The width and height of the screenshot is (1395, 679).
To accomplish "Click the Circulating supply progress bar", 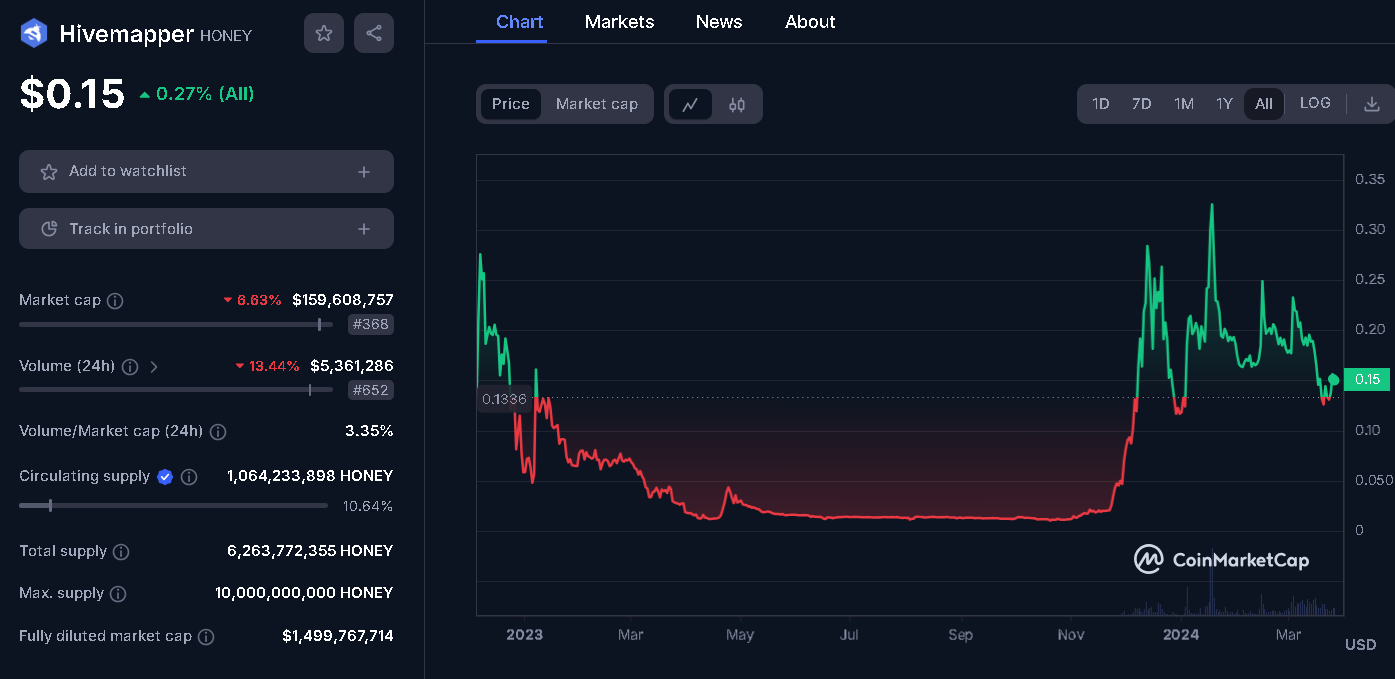I will (173, 506).
